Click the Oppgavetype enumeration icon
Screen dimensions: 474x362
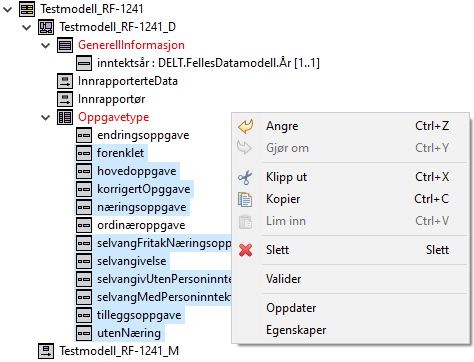point(65,117)
